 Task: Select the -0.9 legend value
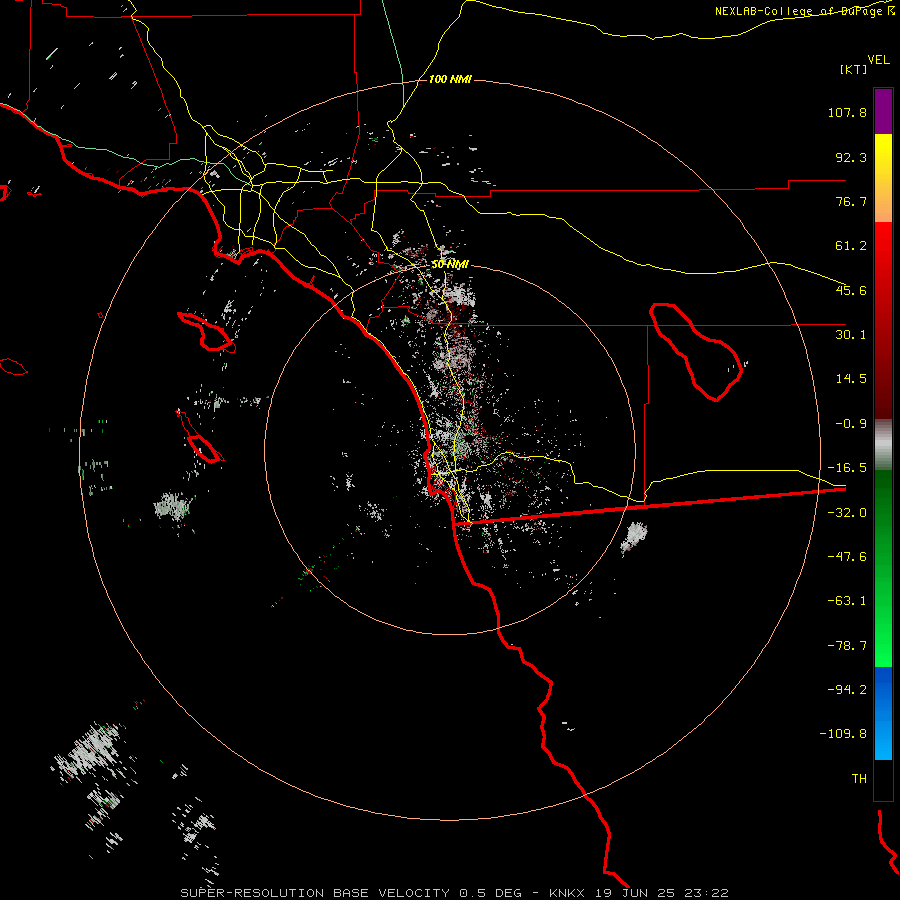[851, 424]
